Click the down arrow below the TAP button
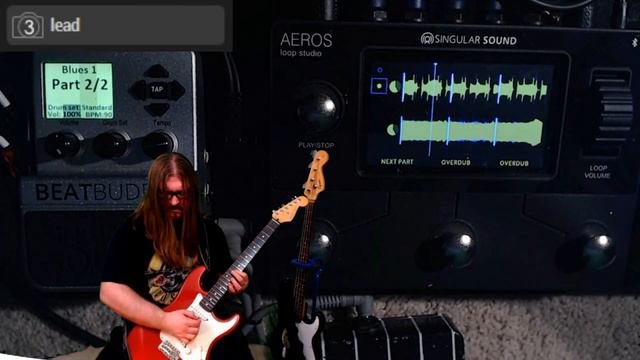This screenshot has width=640, height=360. click(x=156, y=109)
